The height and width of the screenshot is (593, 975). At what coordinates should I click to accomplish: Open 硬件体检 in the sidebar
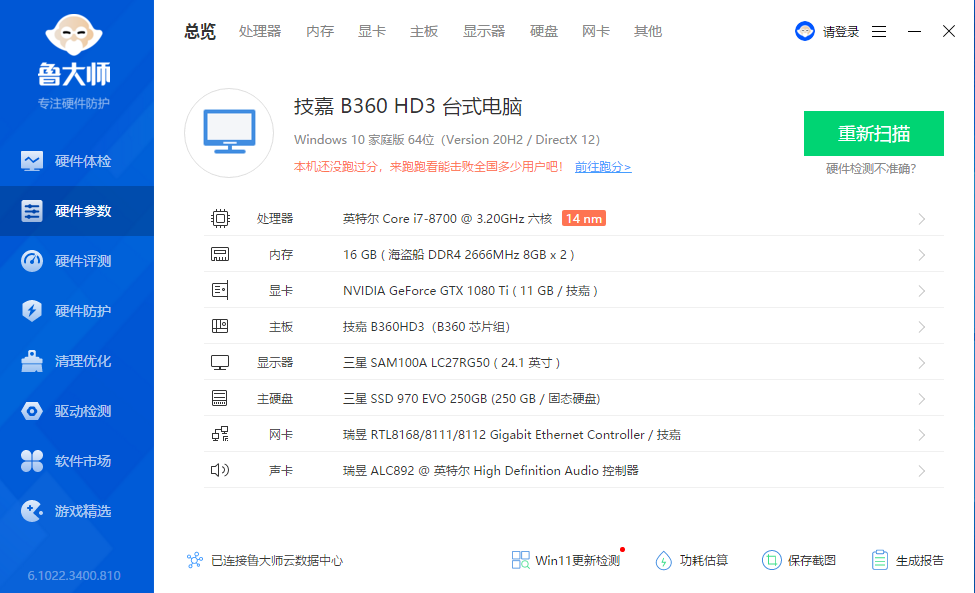77,161
